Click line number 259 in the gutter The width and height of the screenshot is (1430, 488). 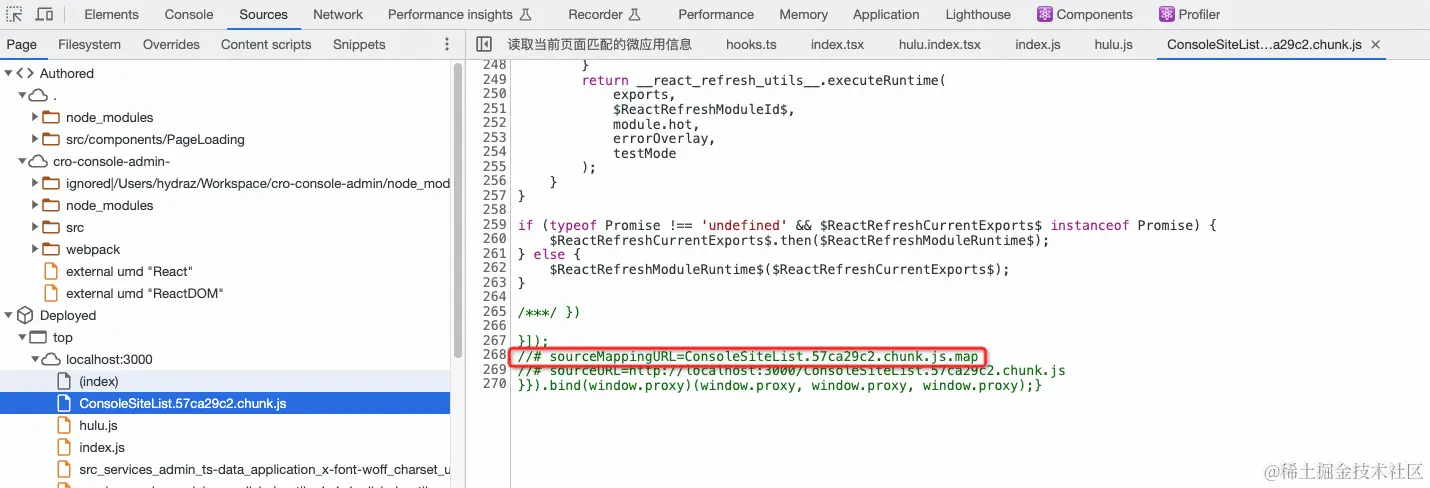tap(495, 225)
